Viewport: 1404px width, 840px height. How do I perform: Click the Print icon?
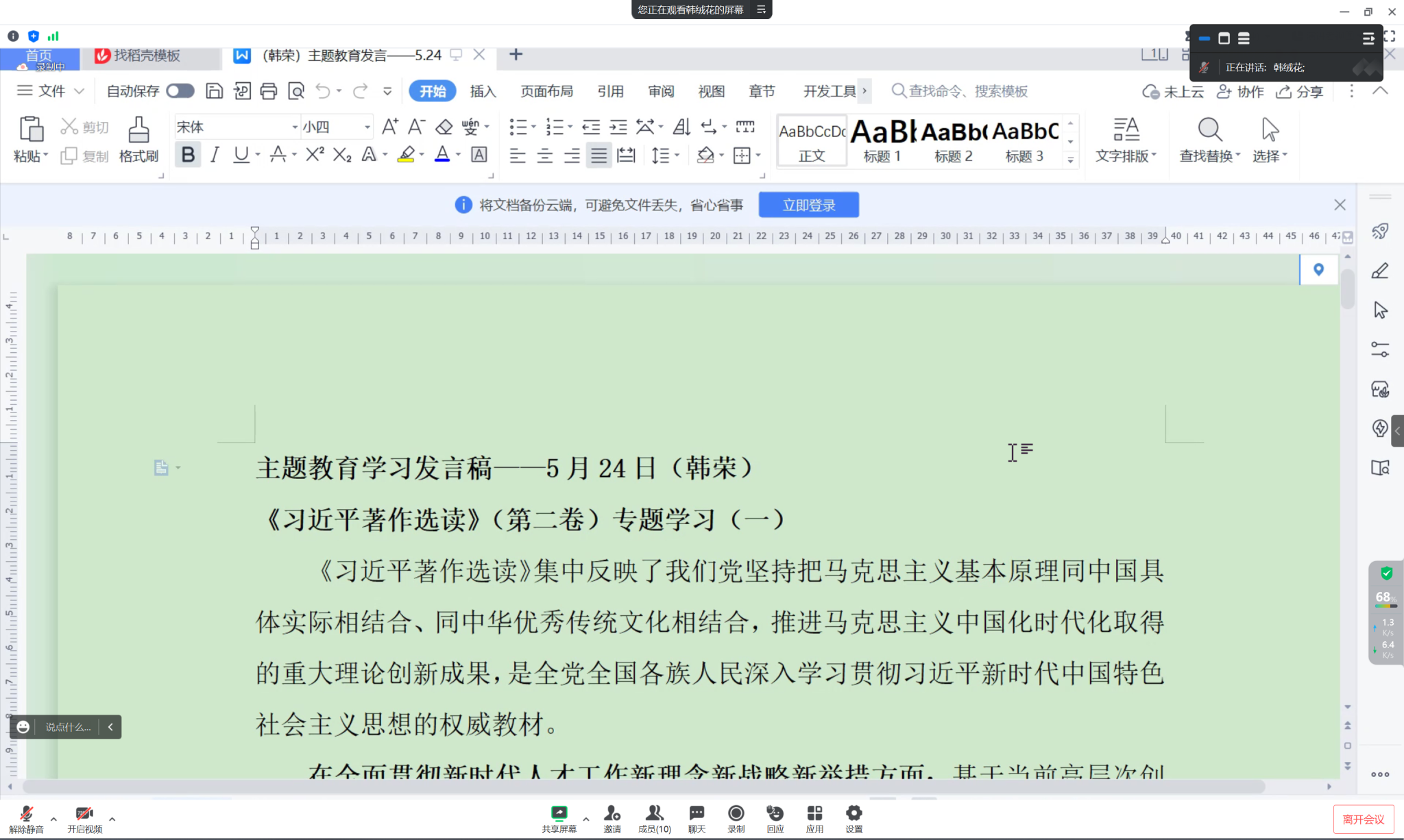(269, 91)
